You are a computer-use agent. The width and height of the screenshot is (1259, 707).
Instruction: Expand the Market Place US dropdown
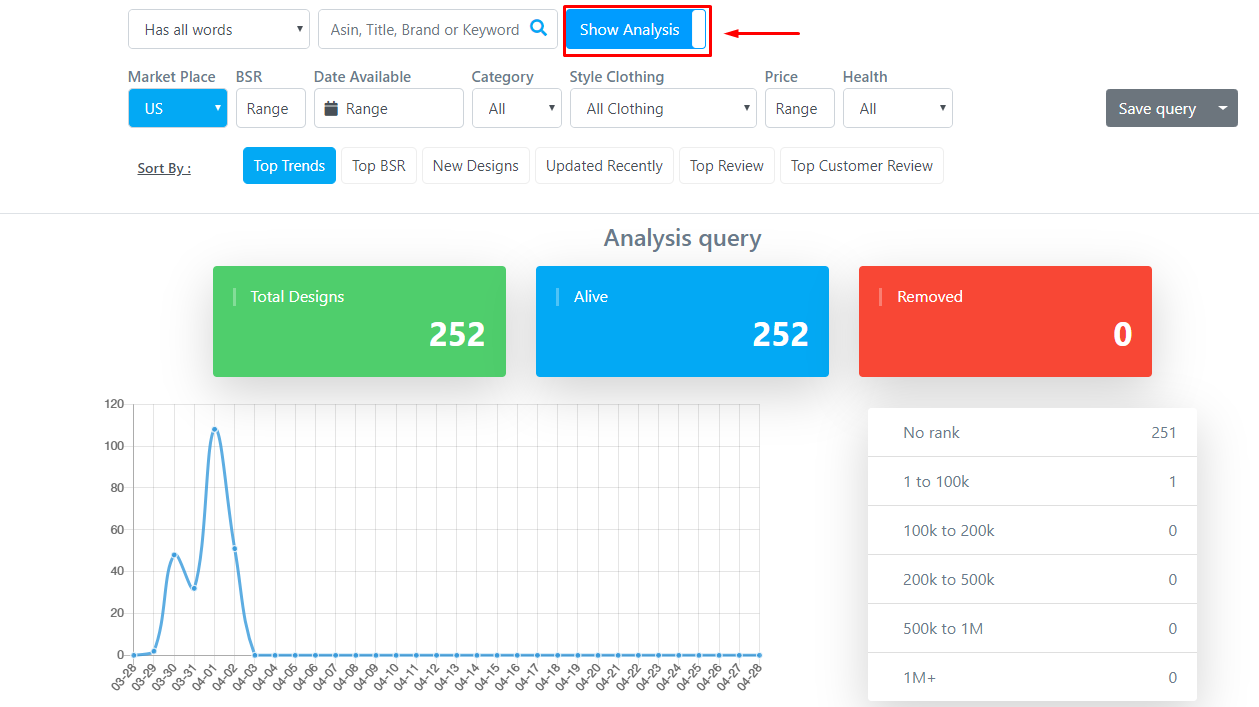point(177,108)
